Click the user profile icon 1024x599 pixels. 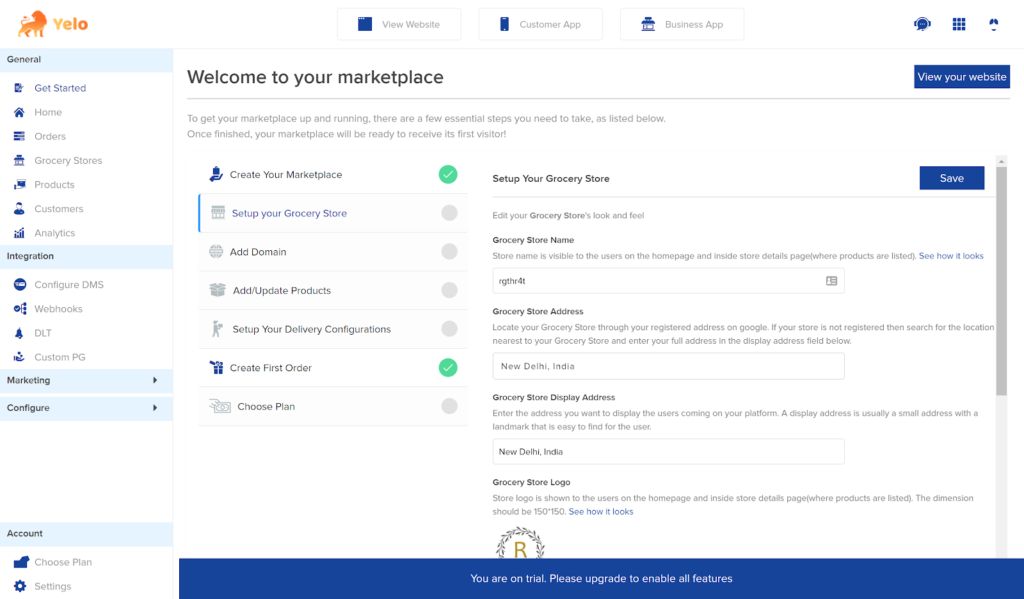[993, 24]
